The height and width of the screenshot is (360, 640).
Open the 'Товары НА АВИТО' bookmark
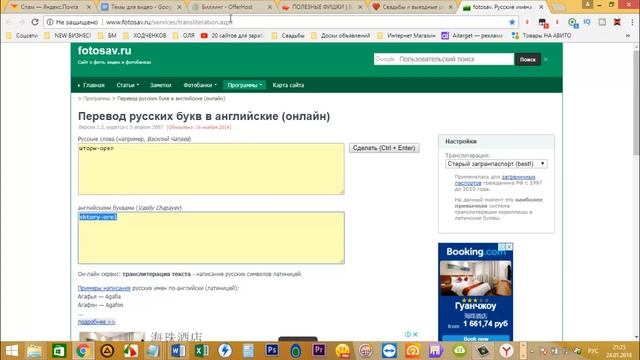point(542,36)
